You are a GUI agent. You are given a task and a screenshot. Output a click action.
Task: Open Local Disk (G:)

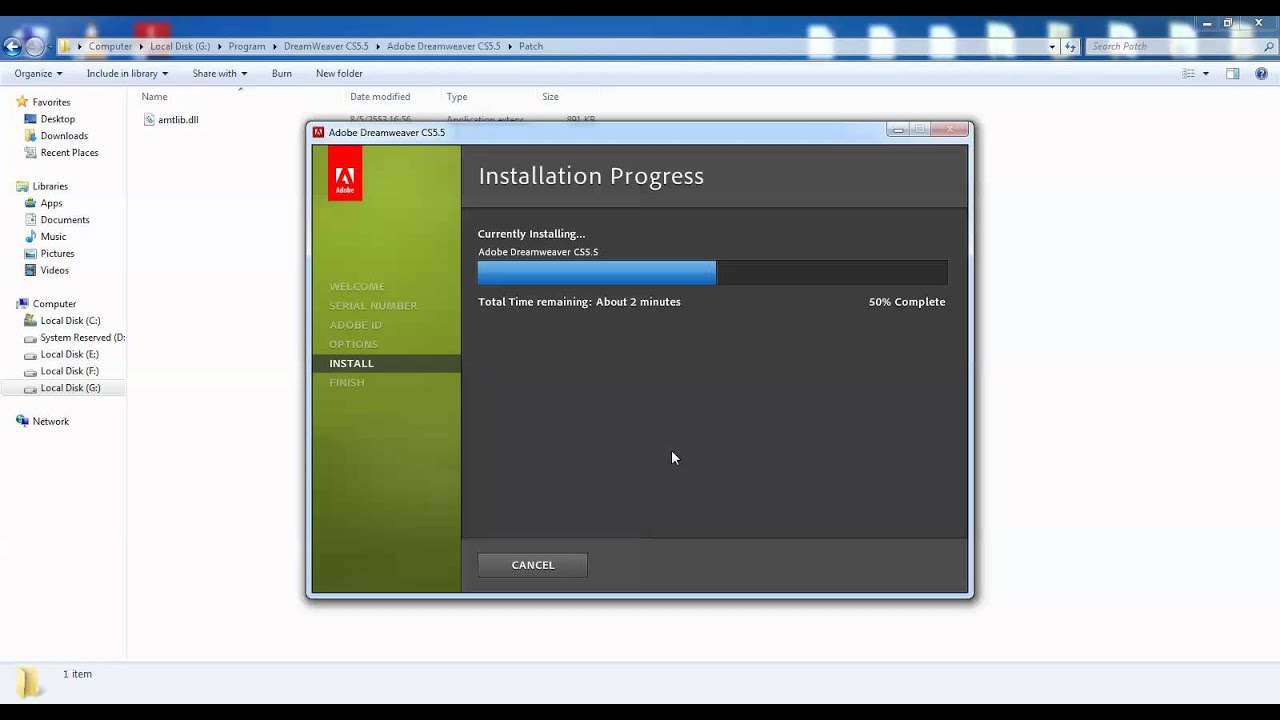(x=70, y=388)
